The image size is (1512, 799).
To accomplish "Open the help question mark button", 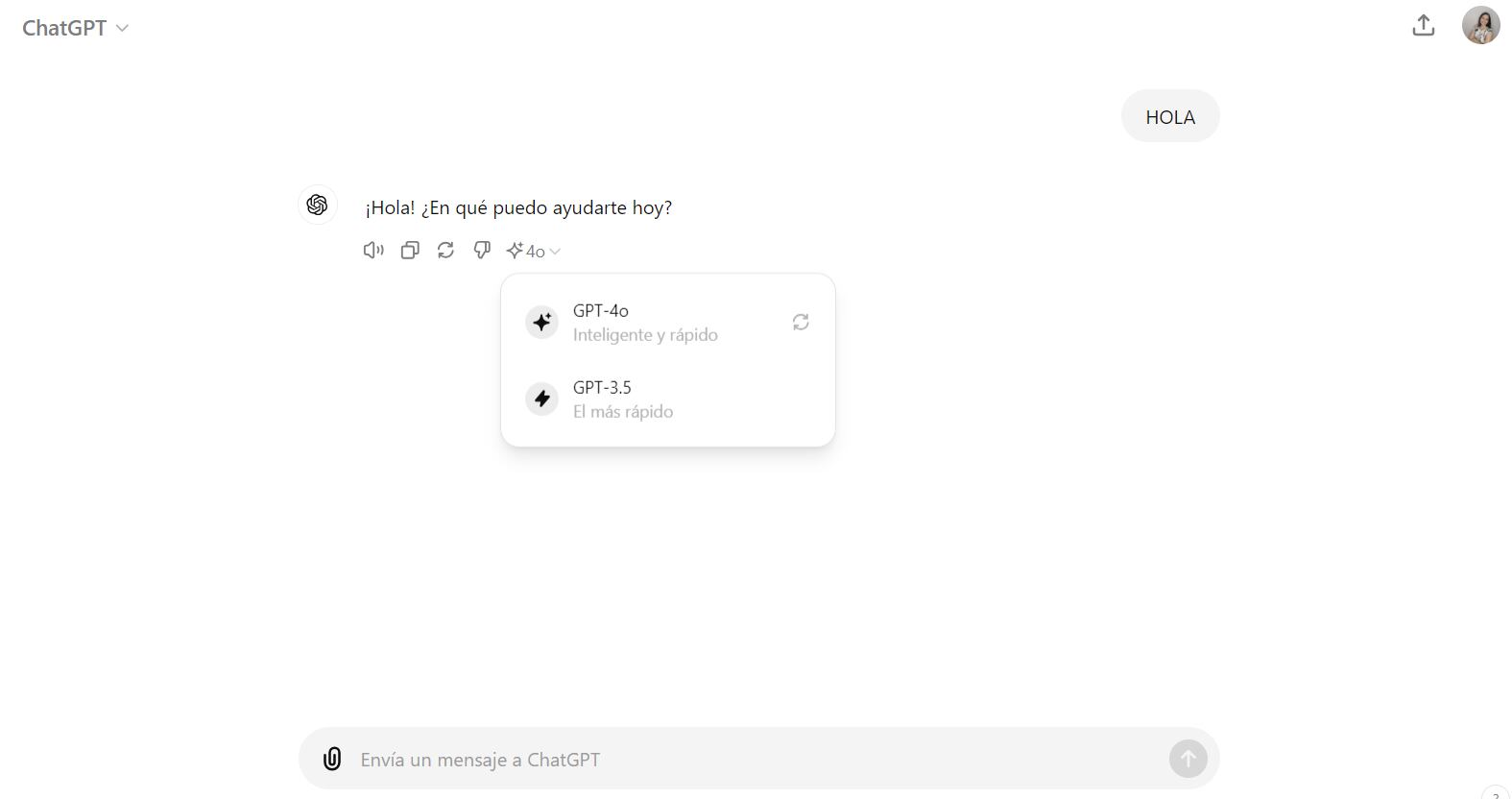I will tap(1496, 793).
